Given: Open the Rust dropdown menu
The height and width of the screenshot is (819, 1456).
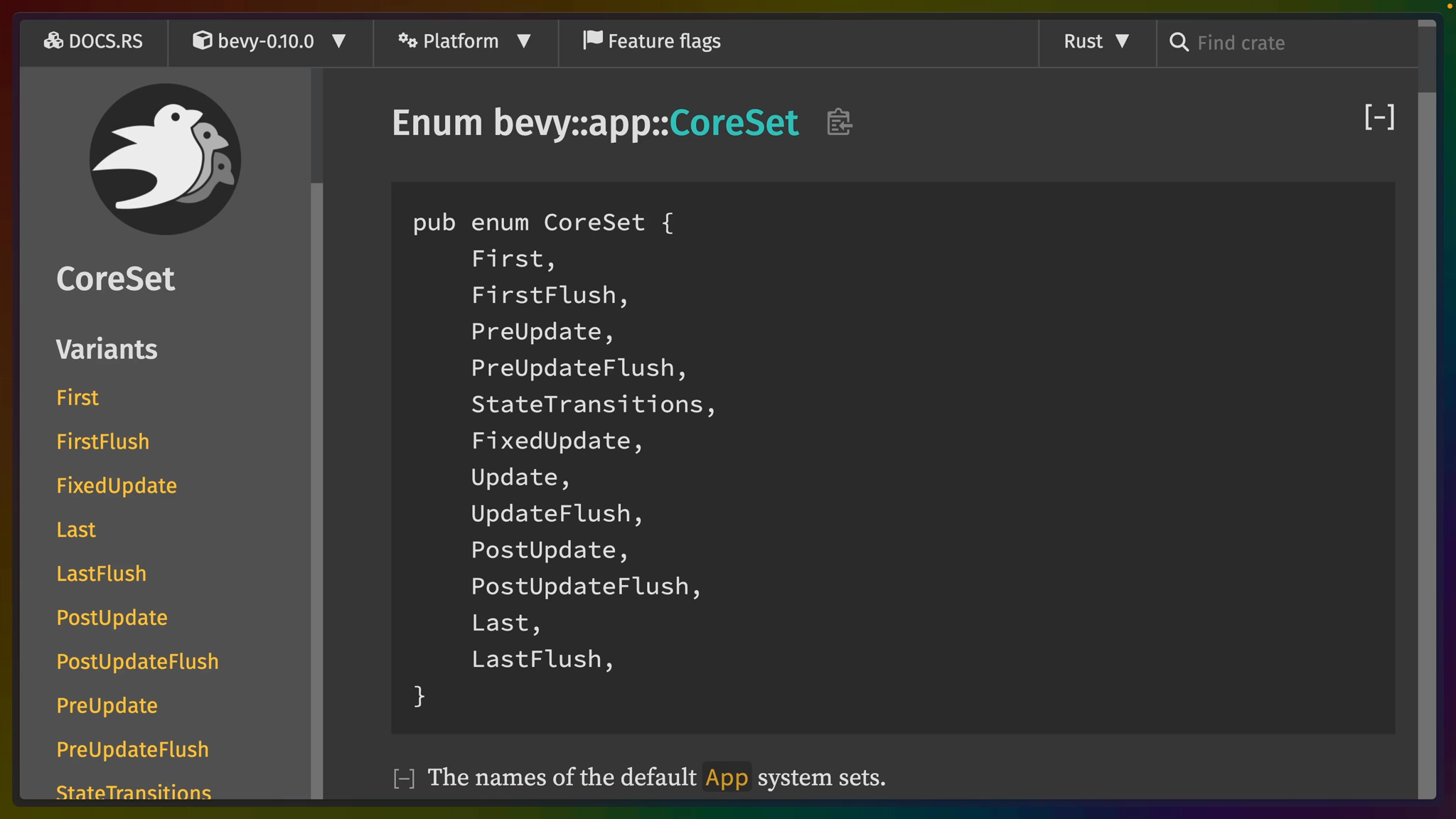Looking at the screenshot, I should (1097, 41).
